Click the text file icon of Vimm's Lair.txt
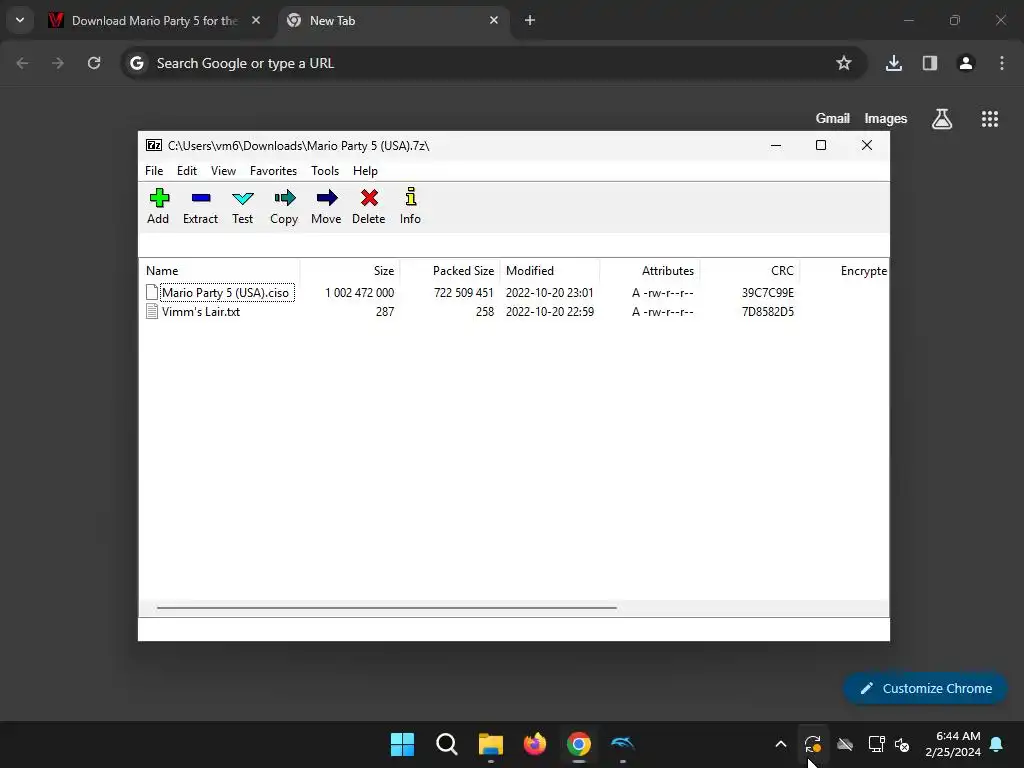The height and width of the screenshot is (768, 1024). [152, 312]
